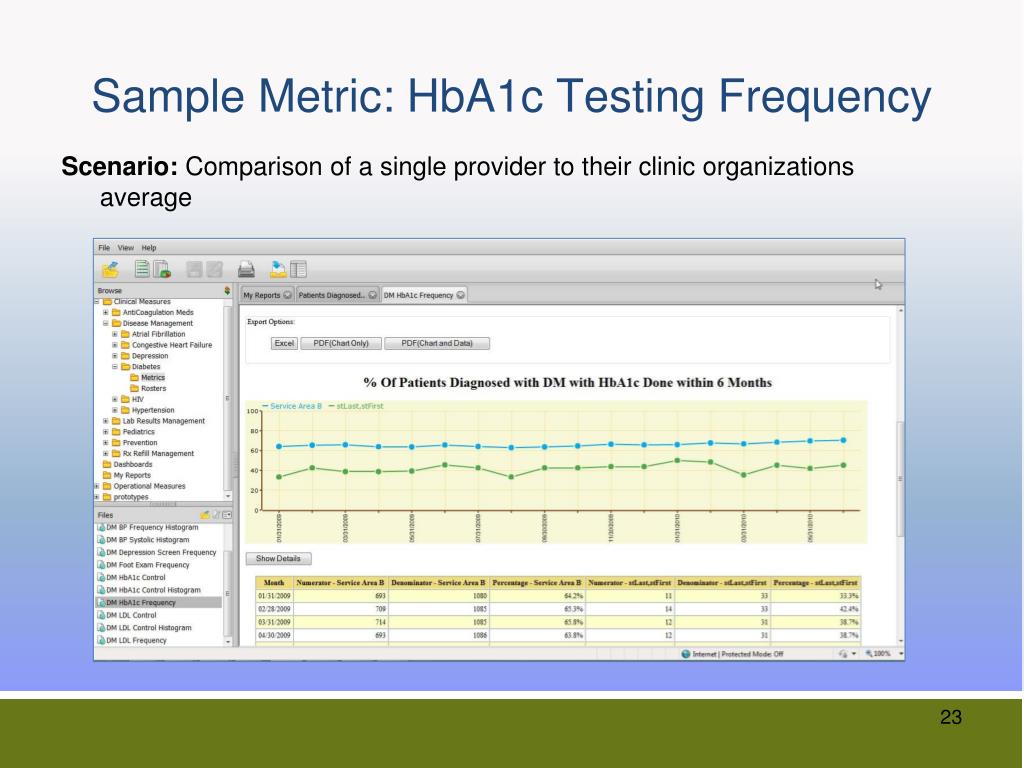
Task: Click the panel layout toolbar icon
Action: [x=298, y=269]
